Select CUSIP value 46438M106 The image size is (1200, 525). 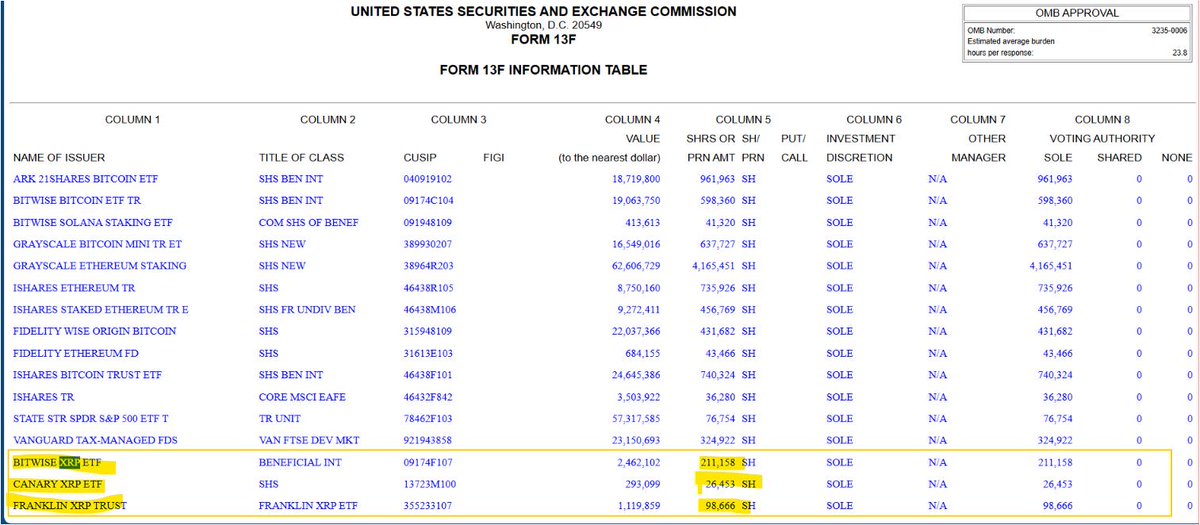pos(429,310)
